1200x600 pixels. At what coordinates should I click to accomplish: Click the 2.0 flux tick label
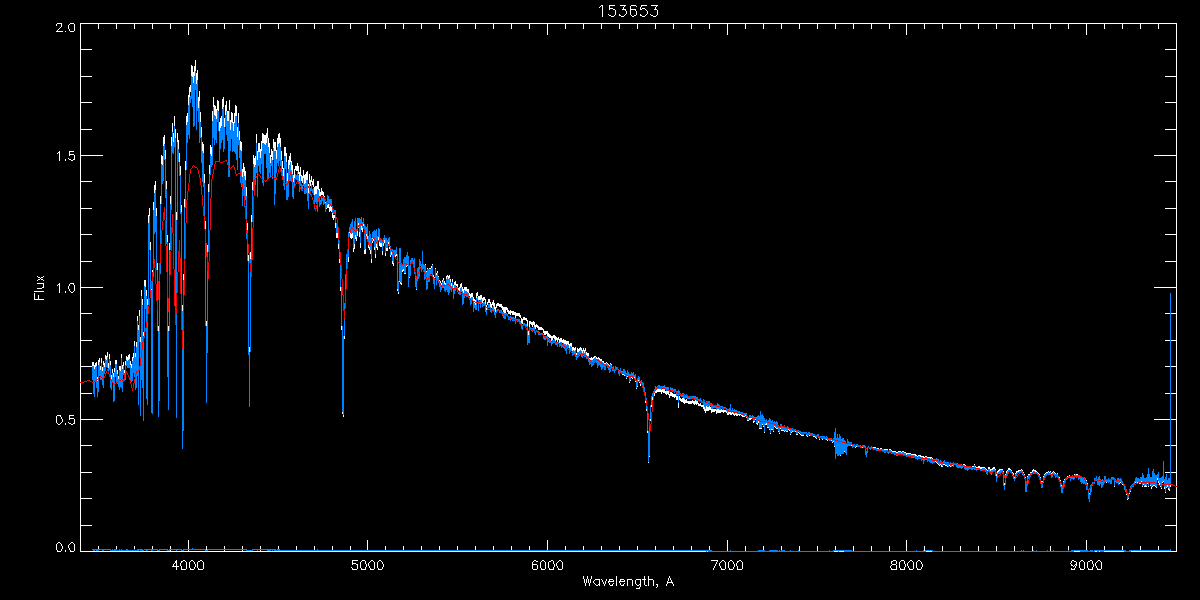click(x=65, y=28)
